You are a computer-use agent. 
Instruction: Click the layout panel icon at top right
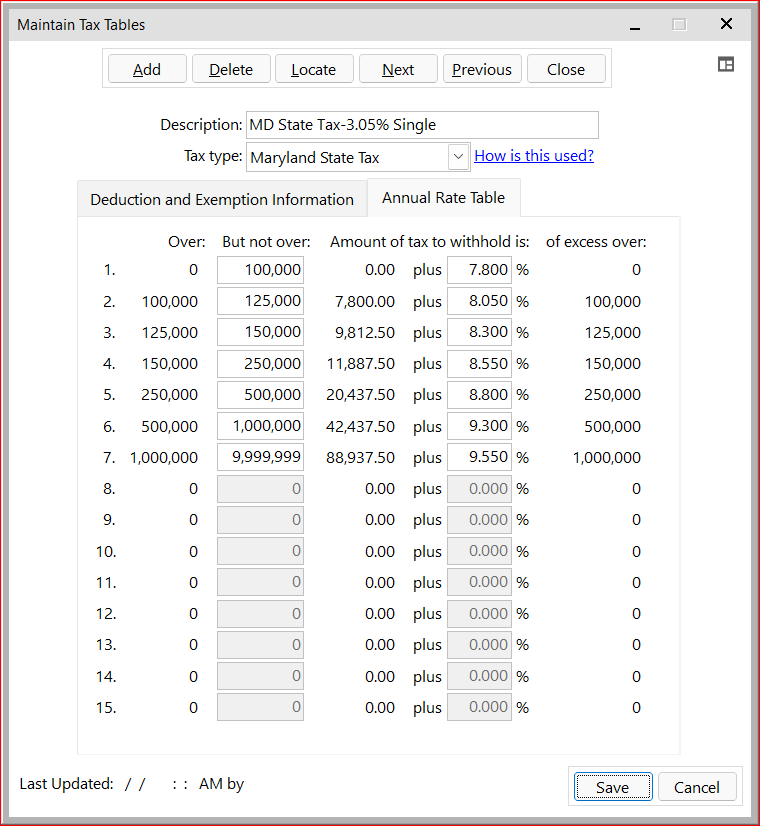point(726,64)
